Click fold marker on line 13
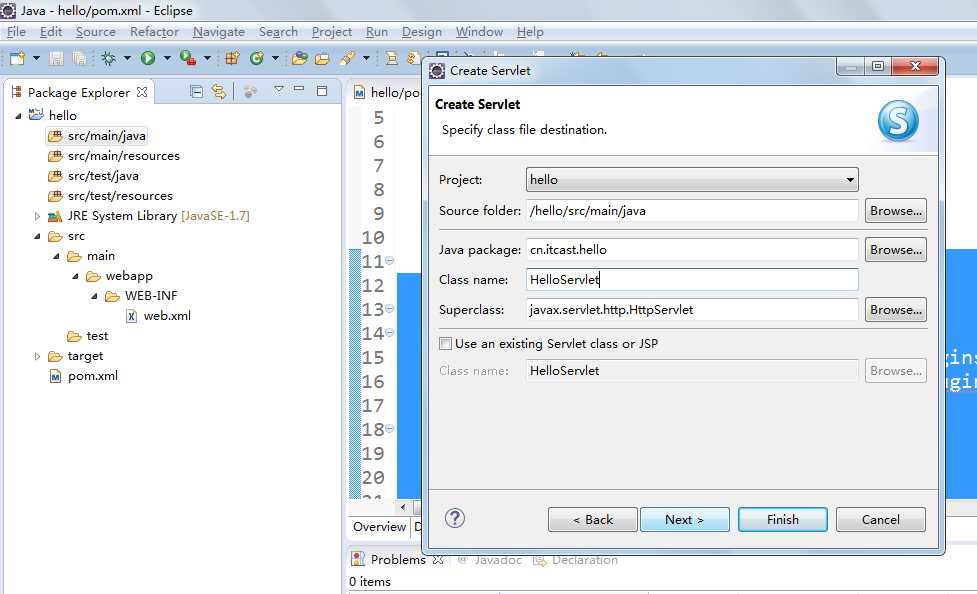This screenshot has width=977, height=594. (x=389, y=309)
